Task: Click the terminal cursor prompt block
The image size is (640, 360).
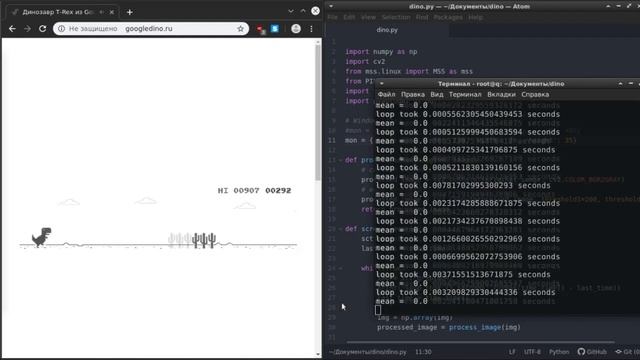Action: (378, 310)
